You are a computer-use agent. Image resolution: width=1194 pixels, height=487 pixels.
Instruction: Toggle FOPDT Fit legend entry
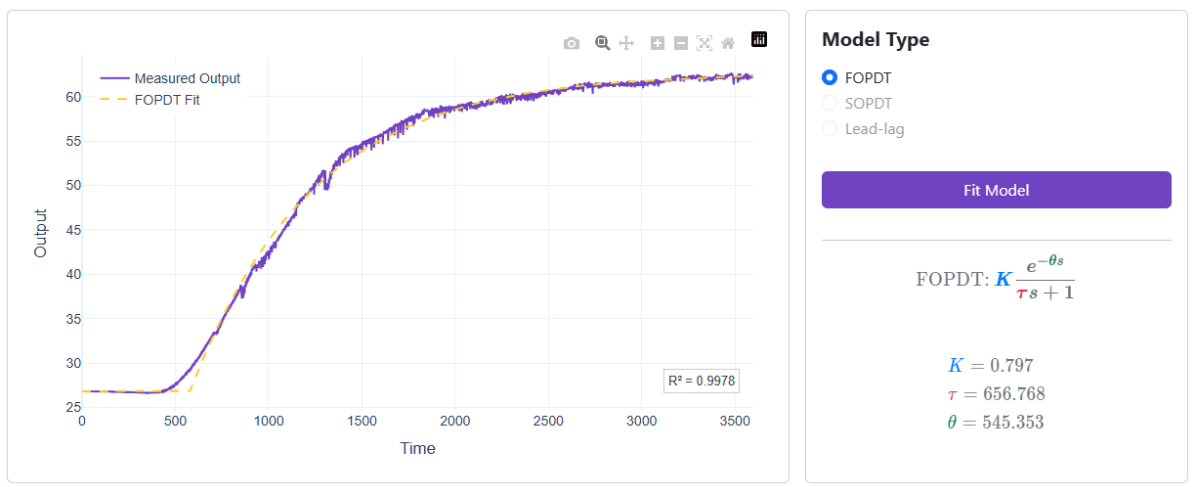pos(150,100)
